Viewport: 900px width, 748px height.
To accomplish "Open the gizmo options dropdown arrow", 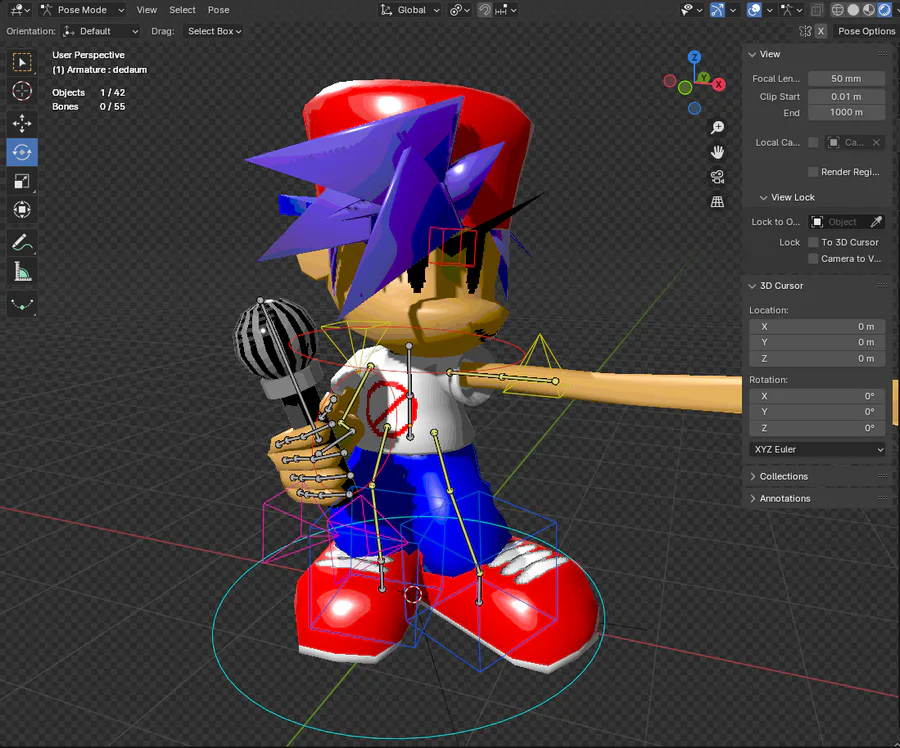I will pos(733,10).
